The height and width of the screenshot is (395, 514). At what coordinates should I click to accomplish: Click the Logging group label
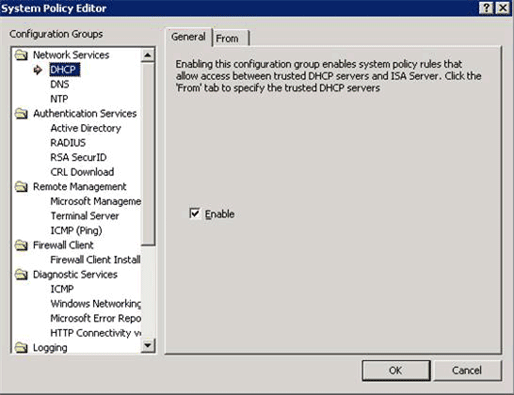click(50, 348)
